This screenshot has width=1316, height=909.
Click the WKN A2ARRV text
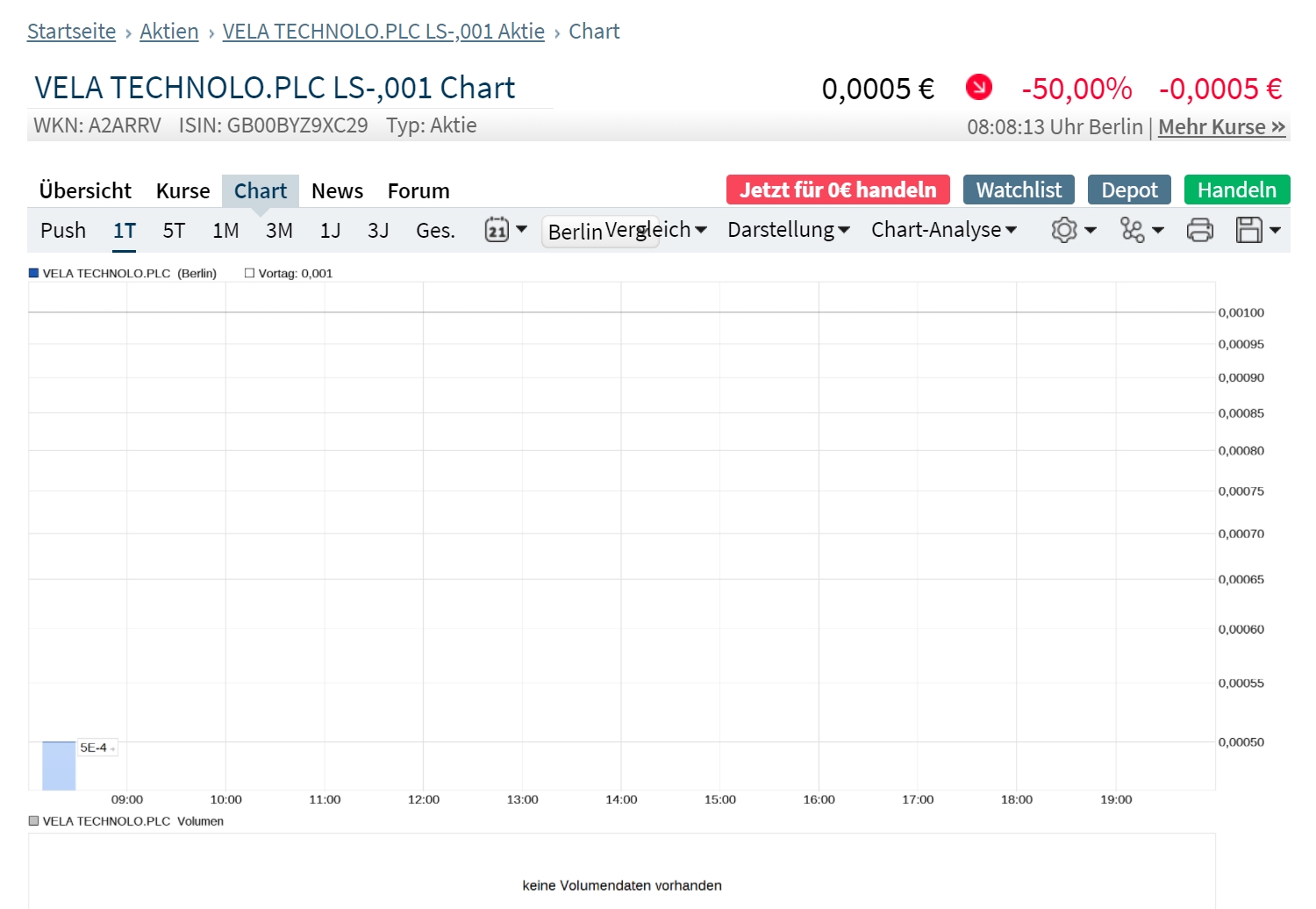pos(97,125)
